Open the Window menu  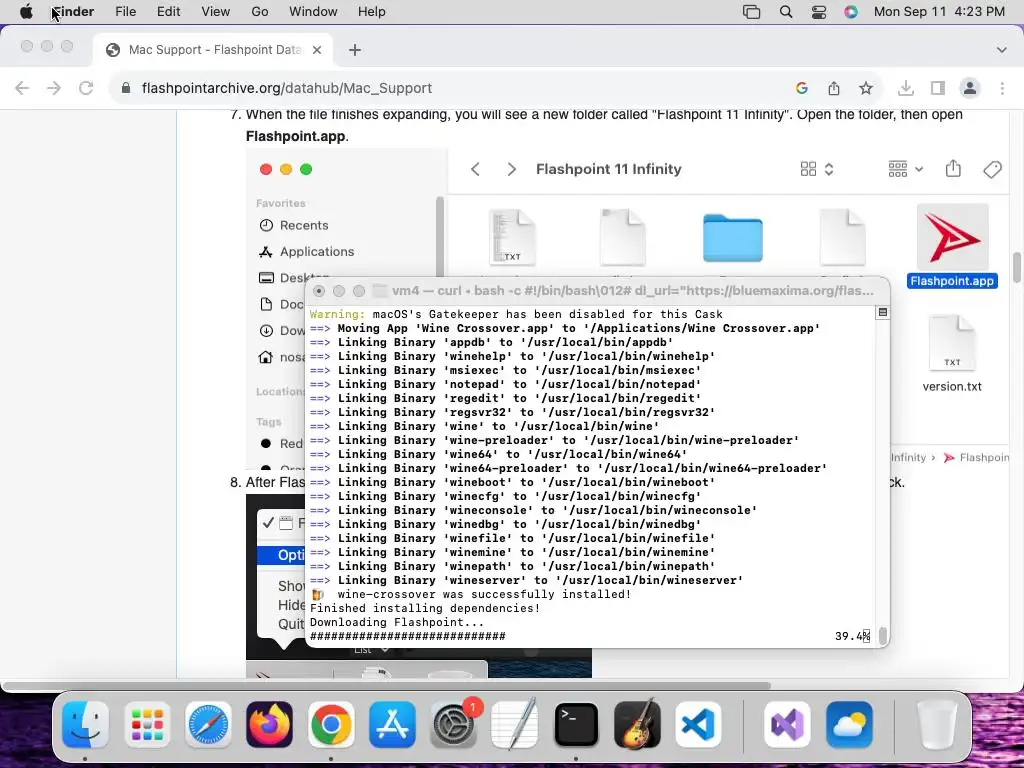[313, 12]
